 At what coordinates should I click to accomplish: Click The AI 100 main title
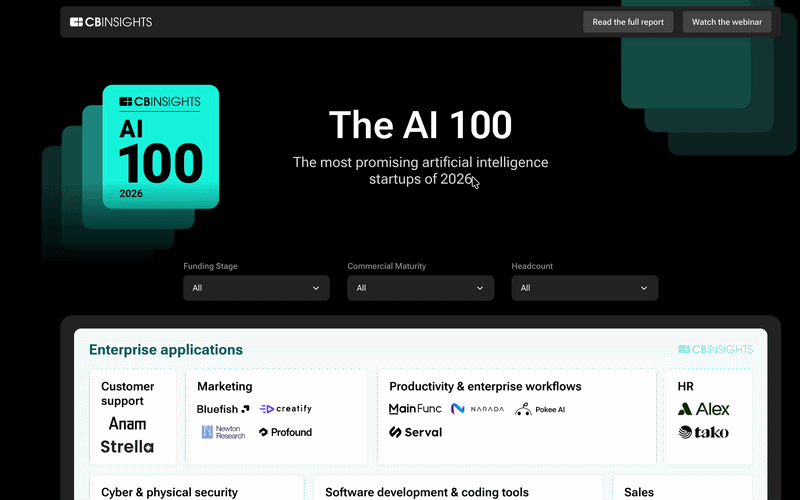point(420,125)
